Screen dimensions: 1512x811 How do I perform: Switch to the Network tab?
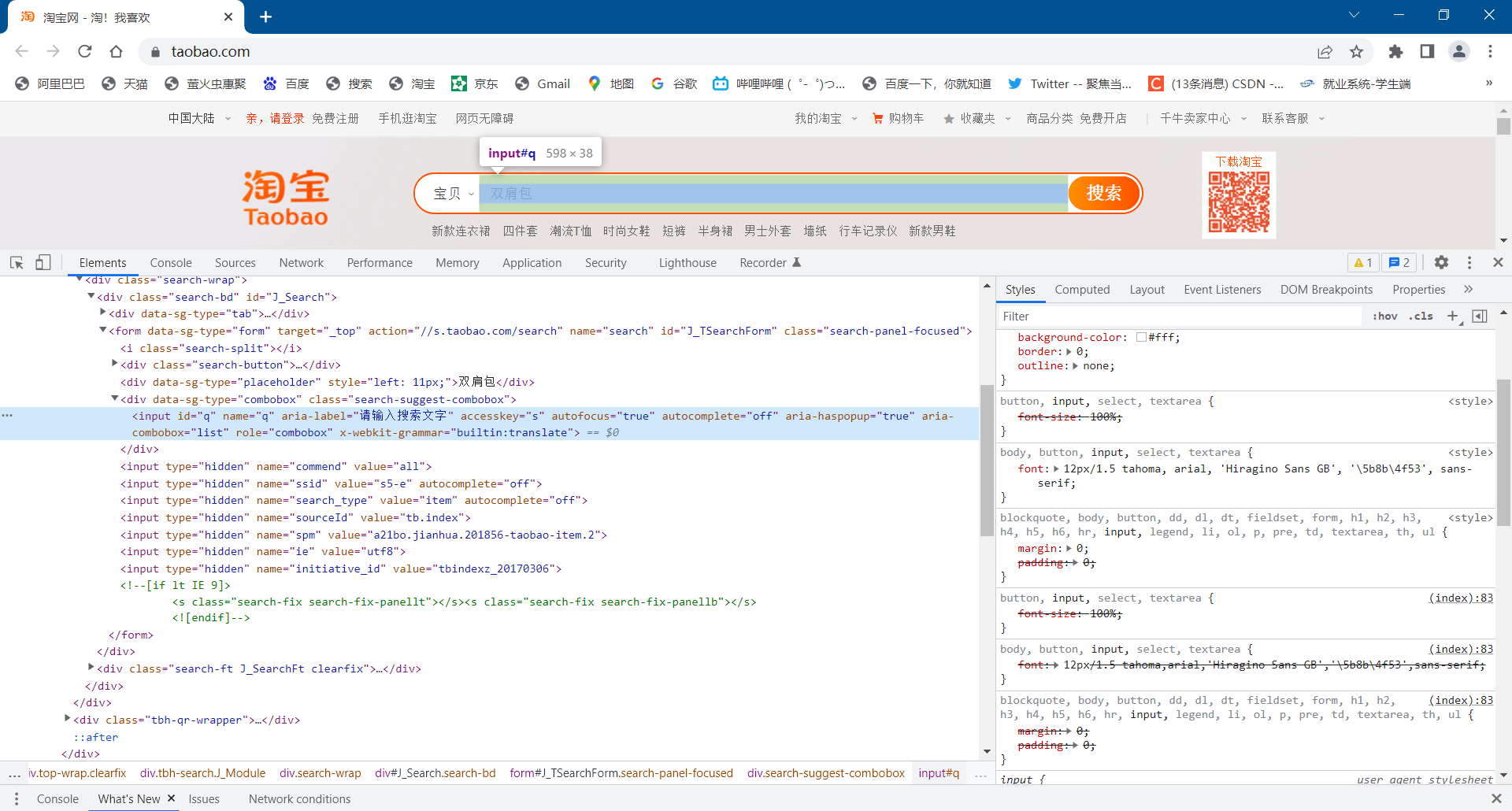(302, 263)
